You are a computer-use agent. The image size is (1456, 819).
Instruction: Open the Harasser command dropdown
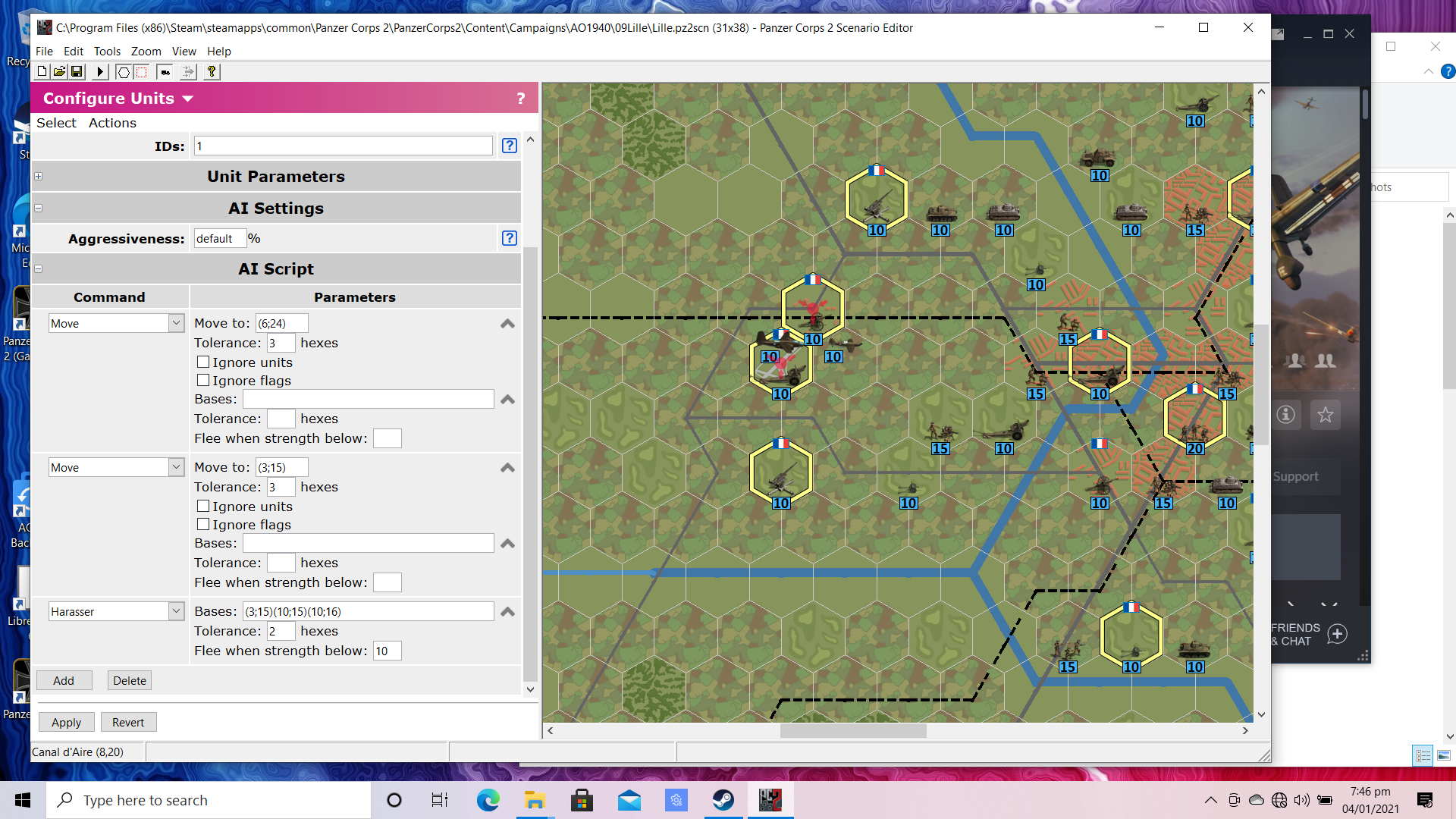tap(176, 611)
